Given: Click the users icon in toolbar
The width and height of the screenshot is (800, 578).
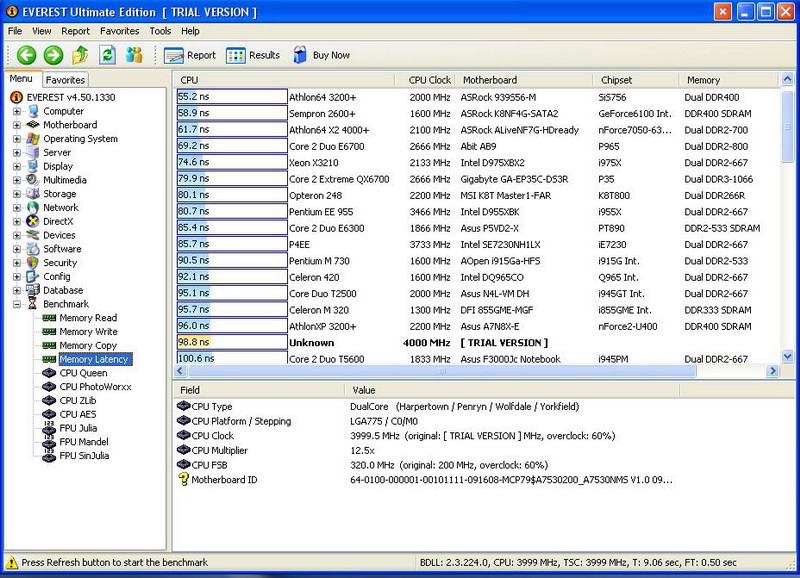Looking at the screenshot, I should coord(134,56).
